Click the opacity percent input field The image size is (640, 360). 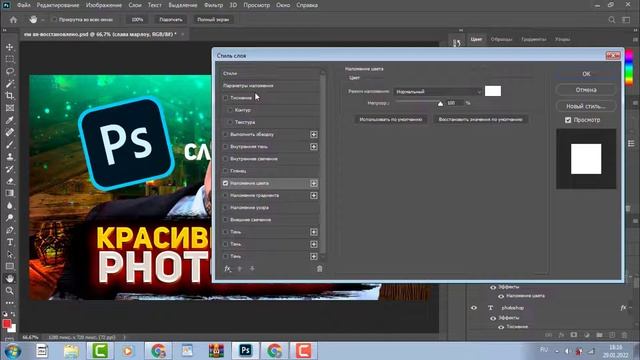(455, 103)
